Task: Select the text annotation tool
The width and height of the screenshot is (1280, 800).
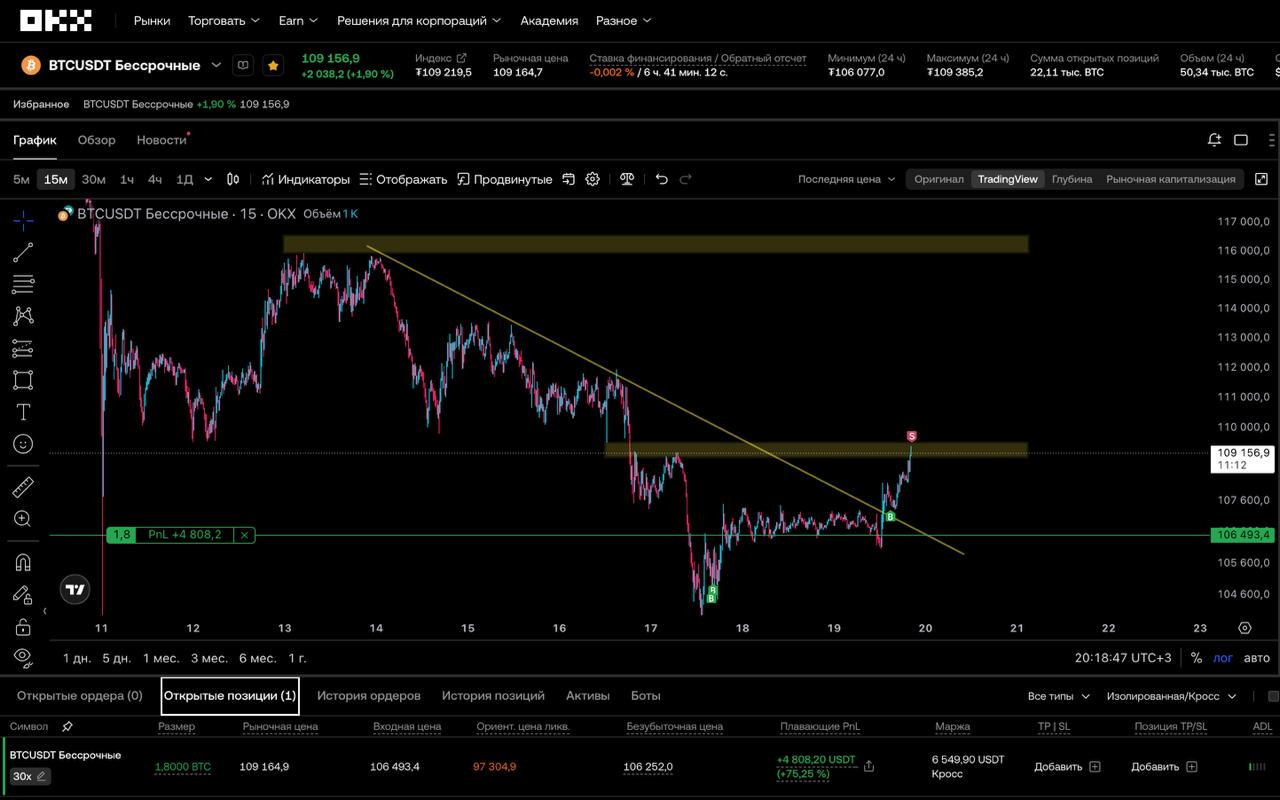Action: (23, 412)
